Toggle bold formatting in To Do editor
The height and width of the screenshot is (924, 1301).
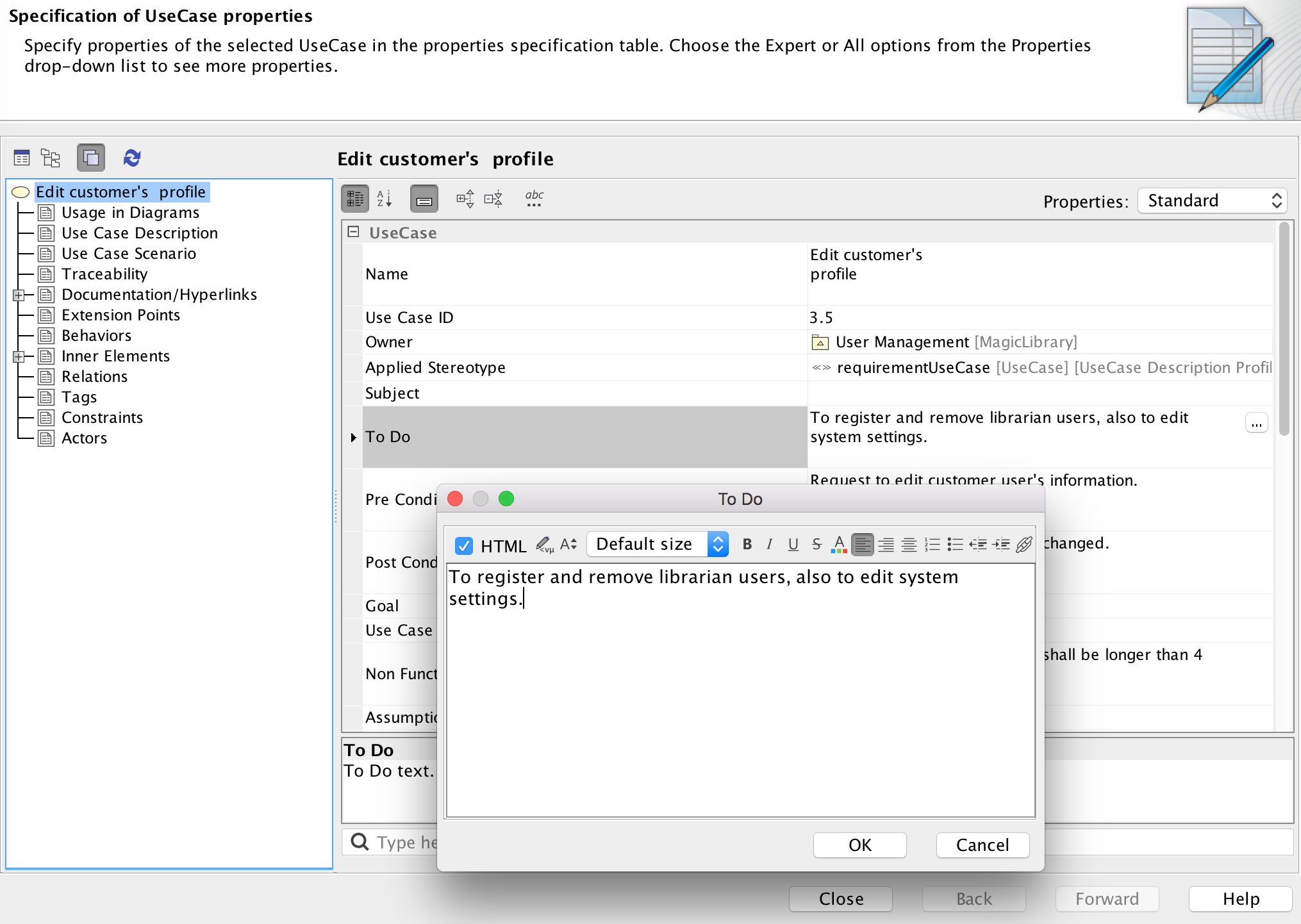(747, 544)
